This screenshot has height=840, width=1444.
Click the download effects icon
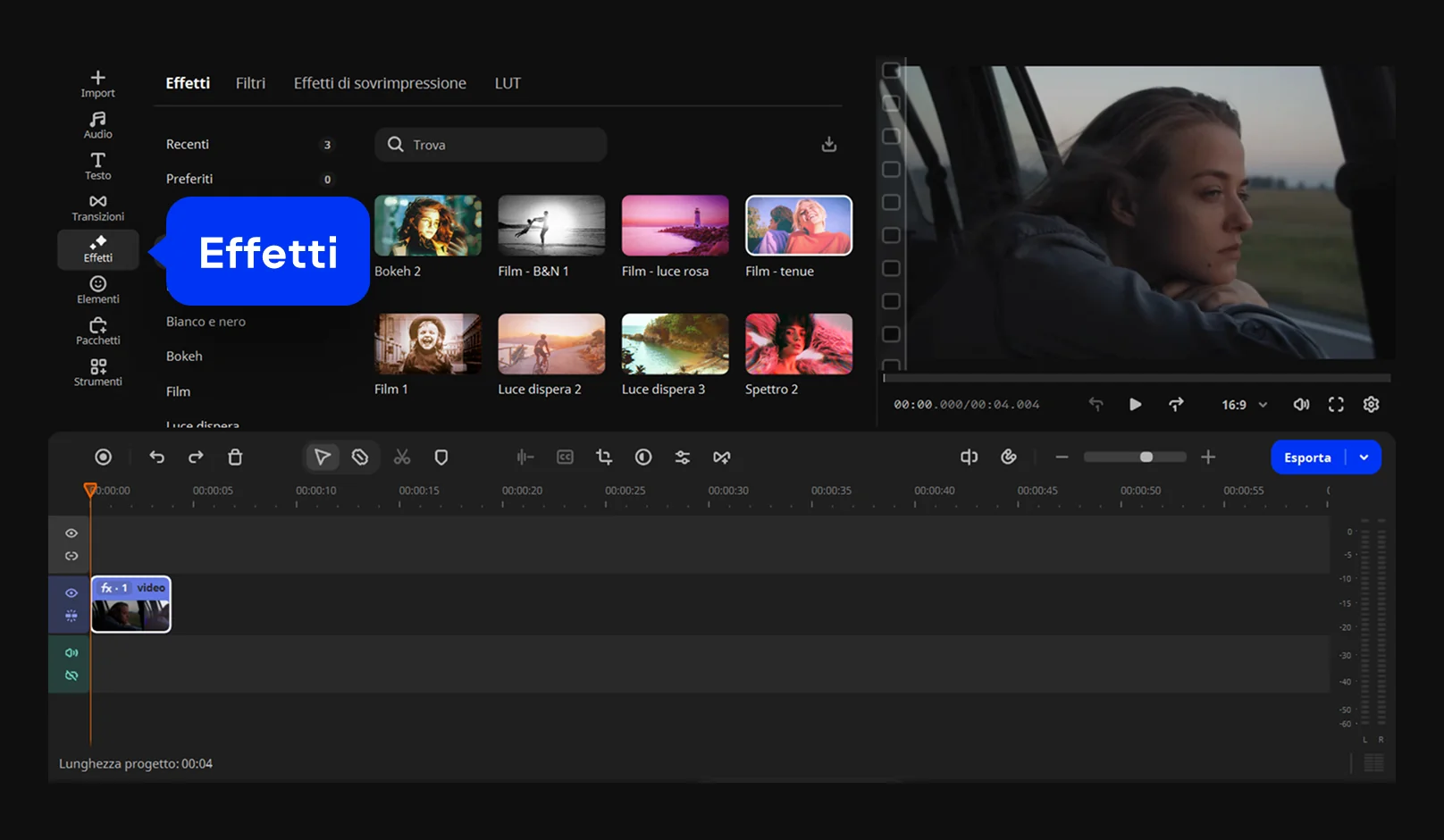[829, 144]
